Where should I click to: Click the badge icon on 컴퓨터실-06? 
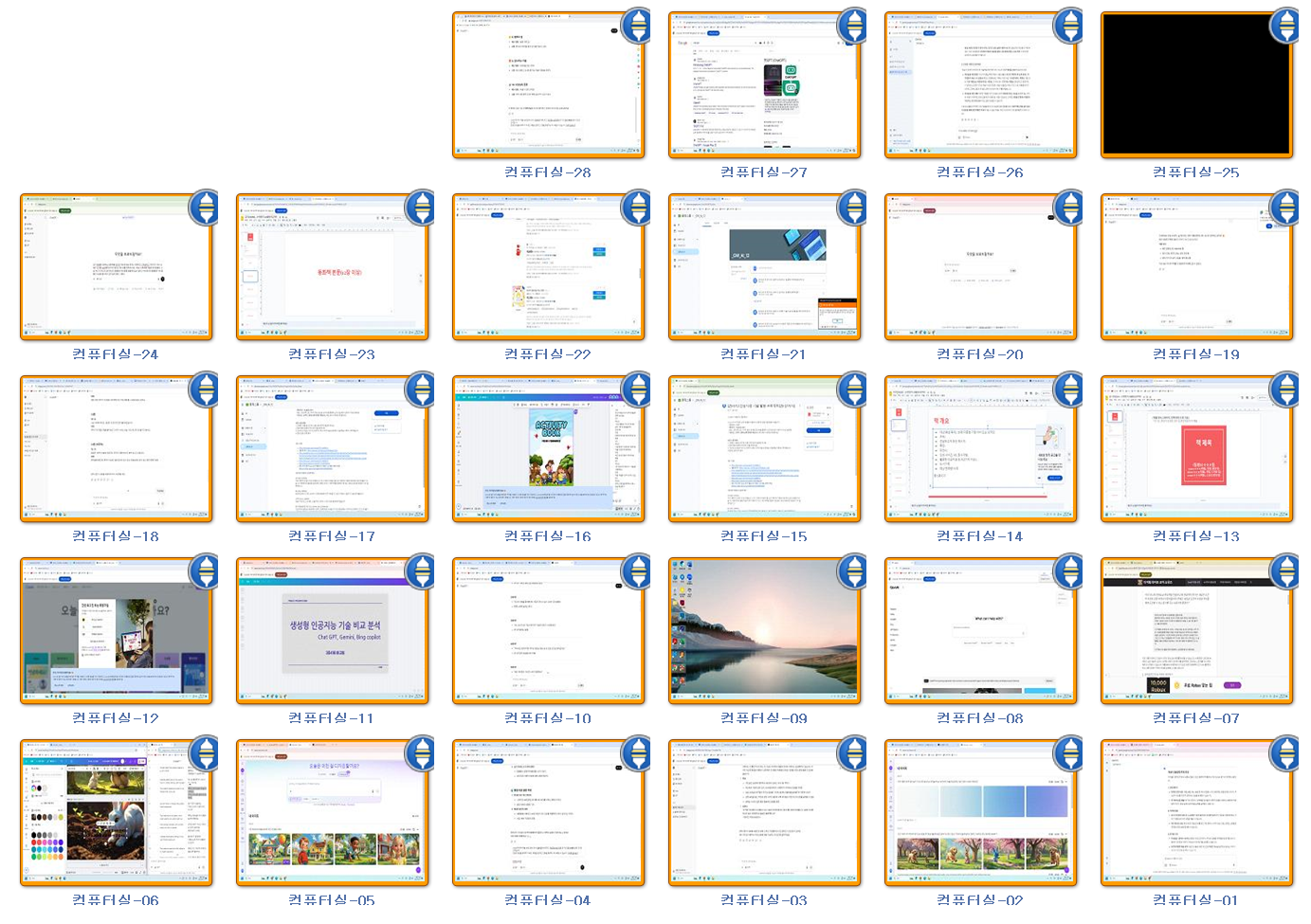point(204,754)
